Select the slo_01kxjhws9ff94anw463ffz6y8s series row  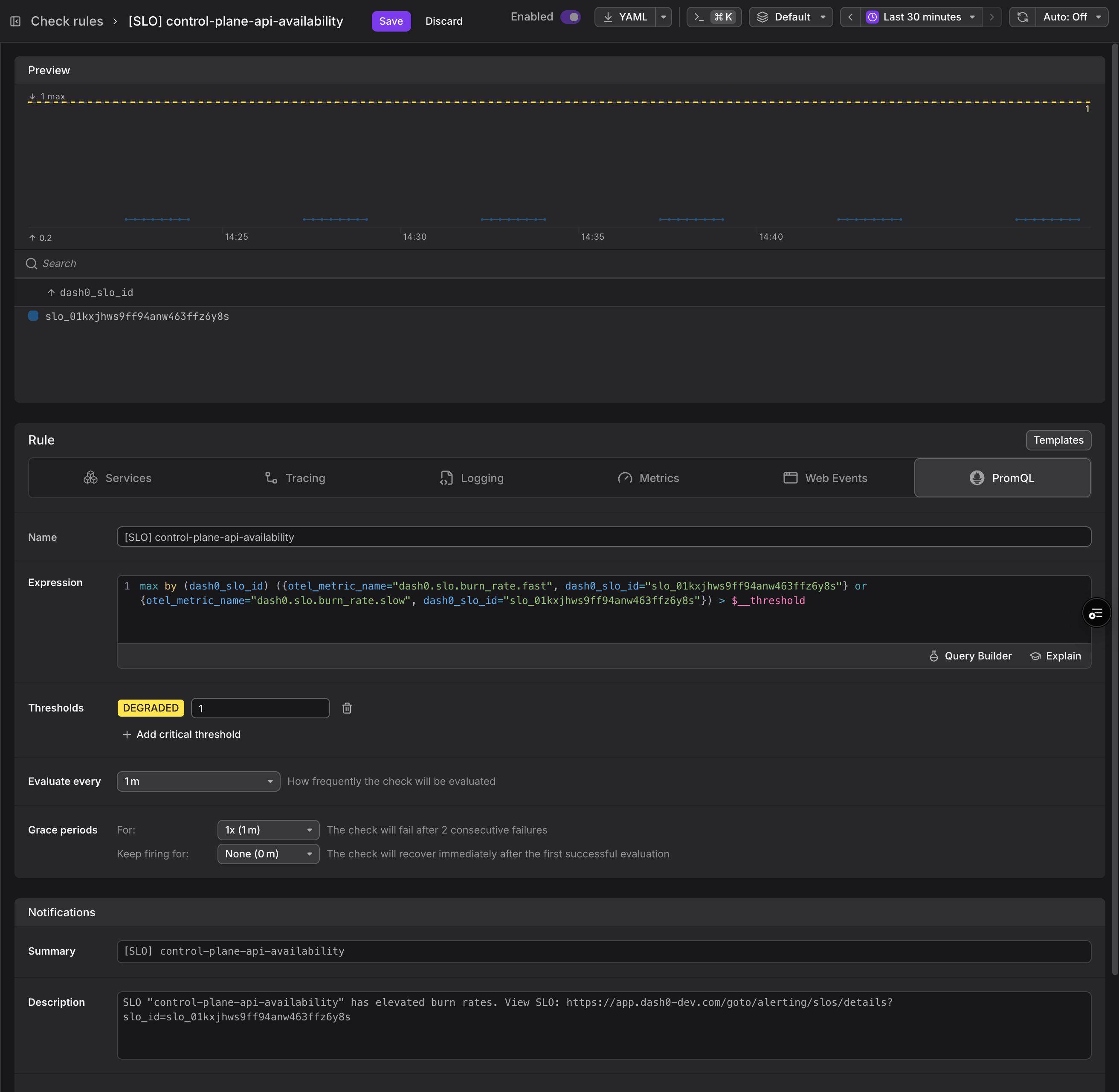click(x=559, y=317)
